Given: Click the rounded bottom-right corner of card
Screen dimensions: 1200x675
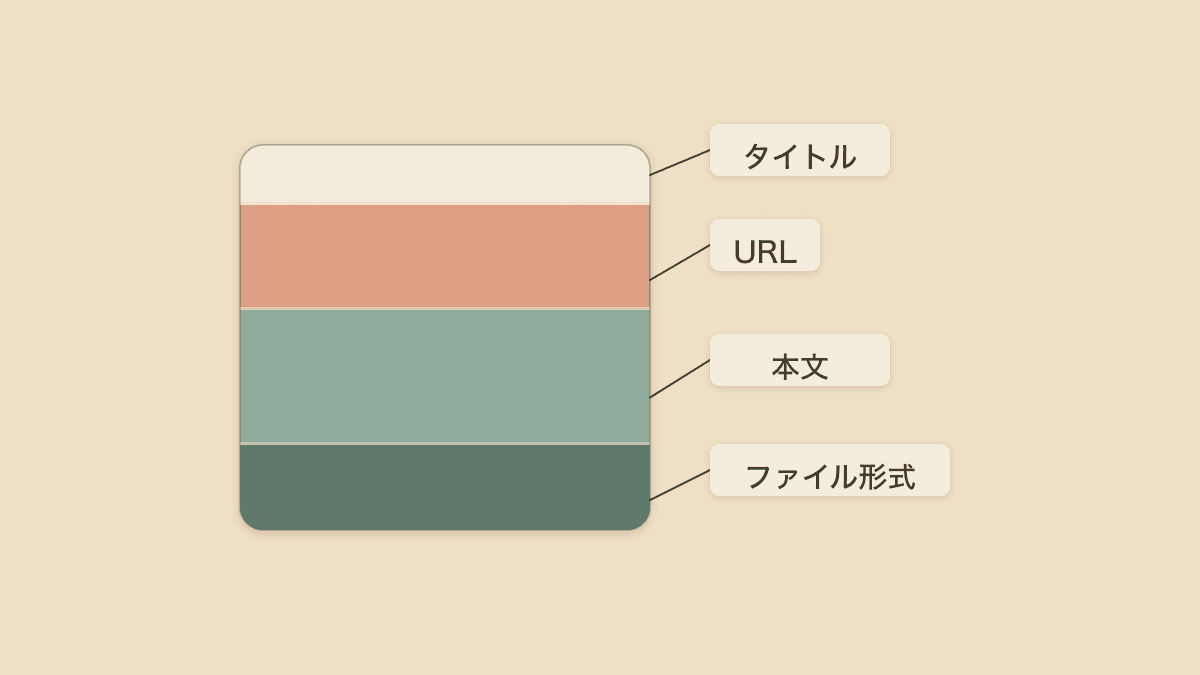Looking at the screenshot, I should pos(642,522).
